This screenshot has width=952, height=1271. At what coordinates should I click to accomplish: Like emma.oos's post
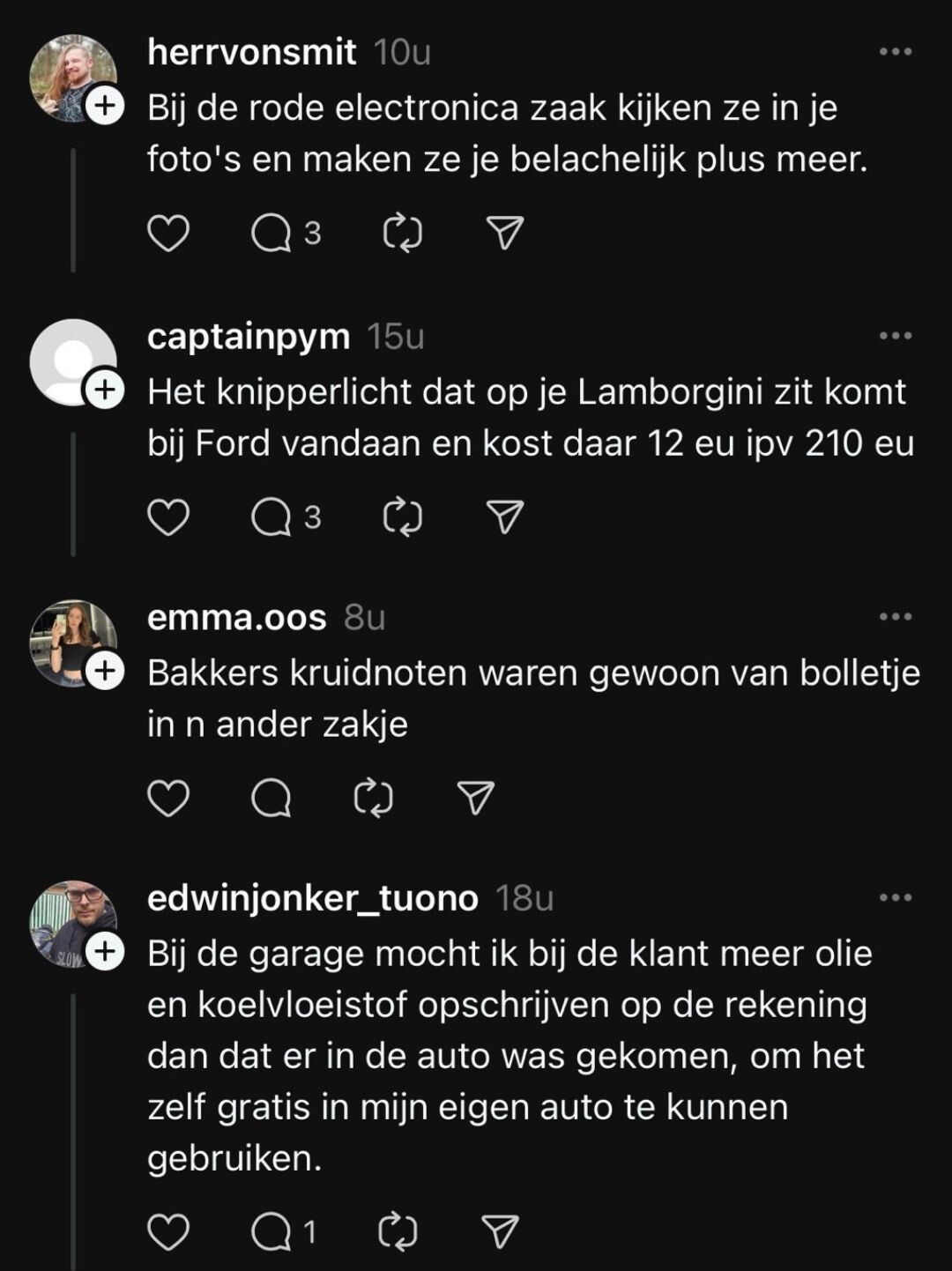point(167,799)
